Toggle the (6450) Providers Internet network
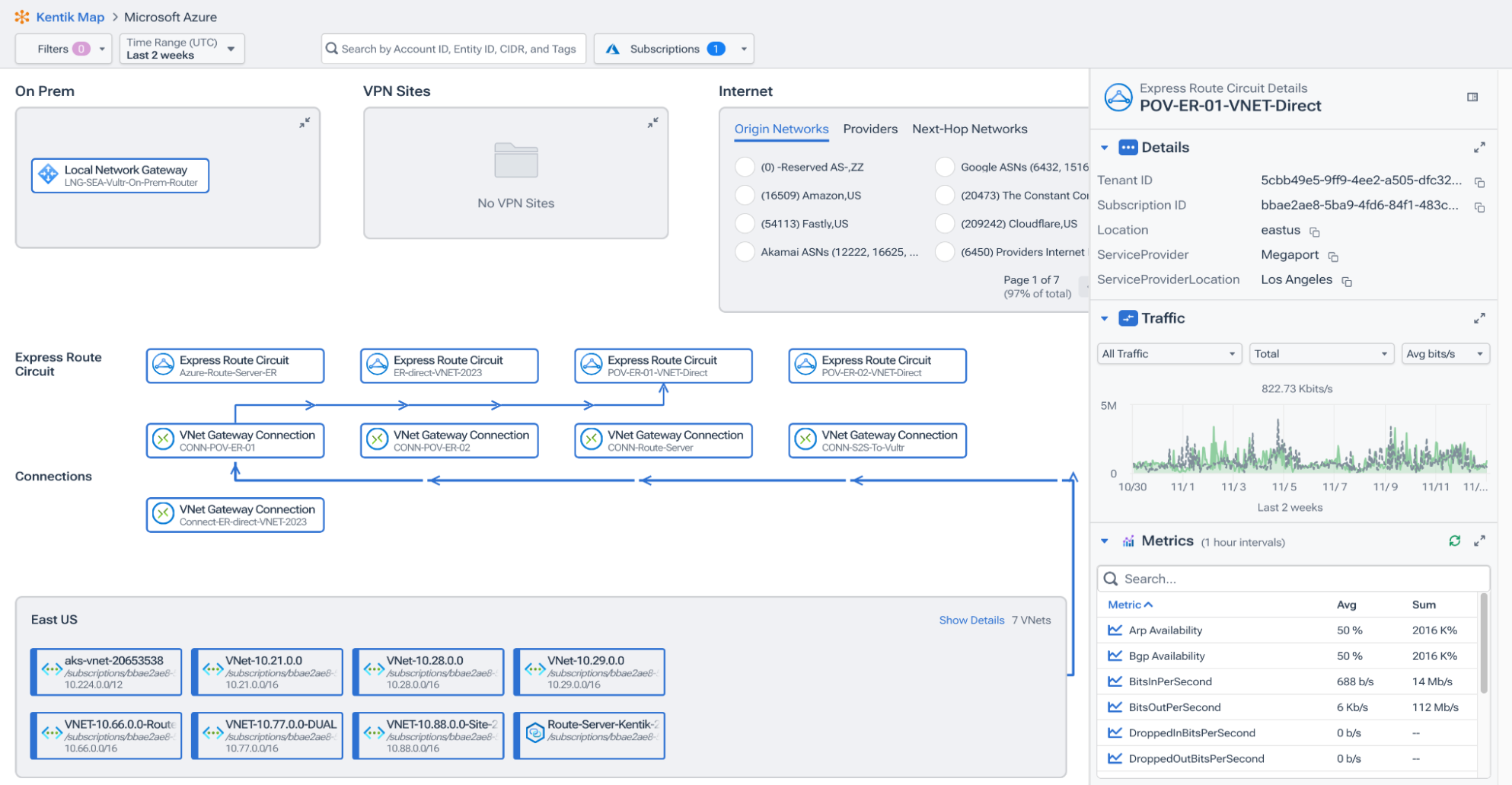Screen dimensions: 1512x785 click(945, 252)
